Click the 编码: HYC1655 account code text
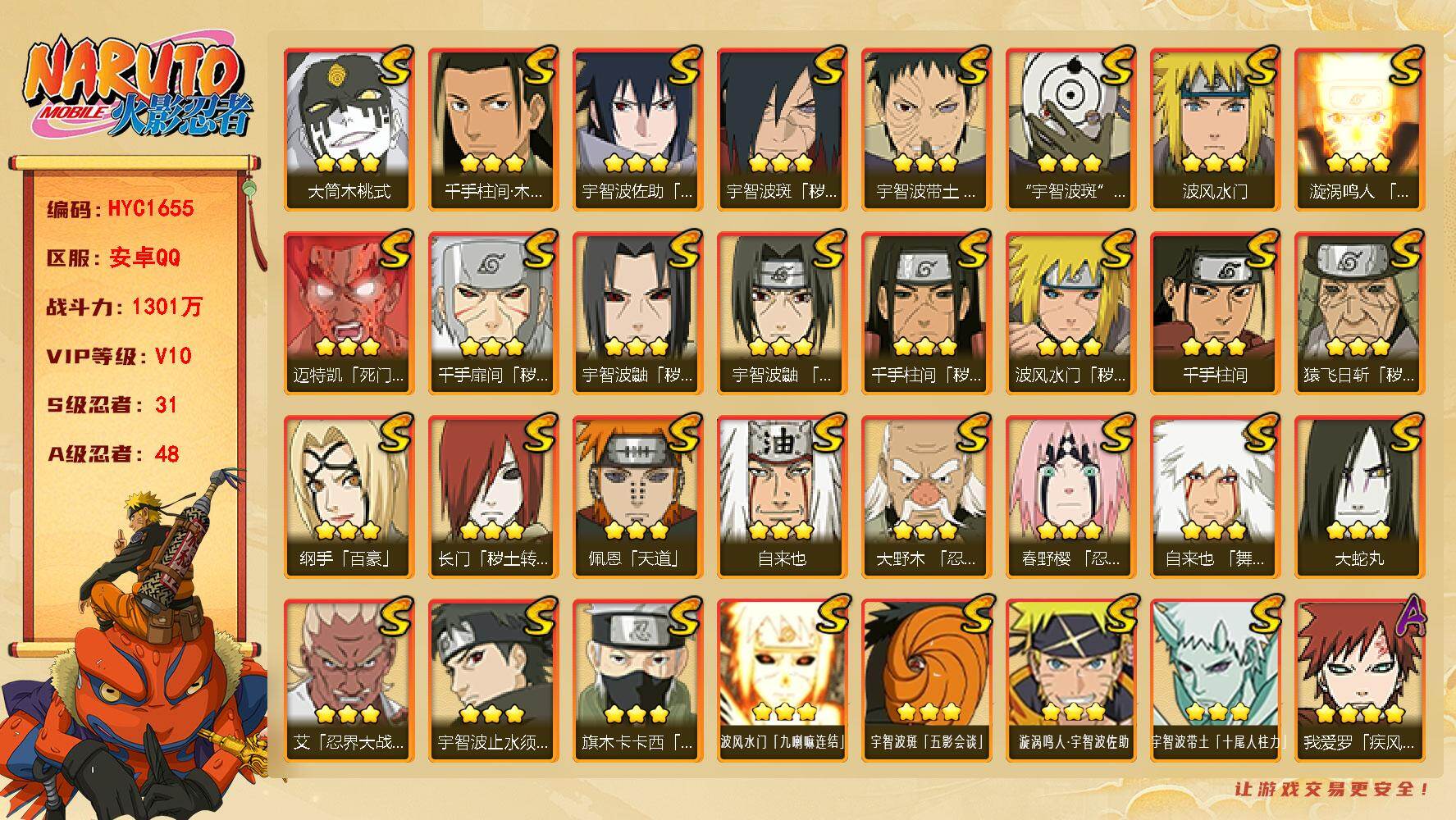 point(121,209)
